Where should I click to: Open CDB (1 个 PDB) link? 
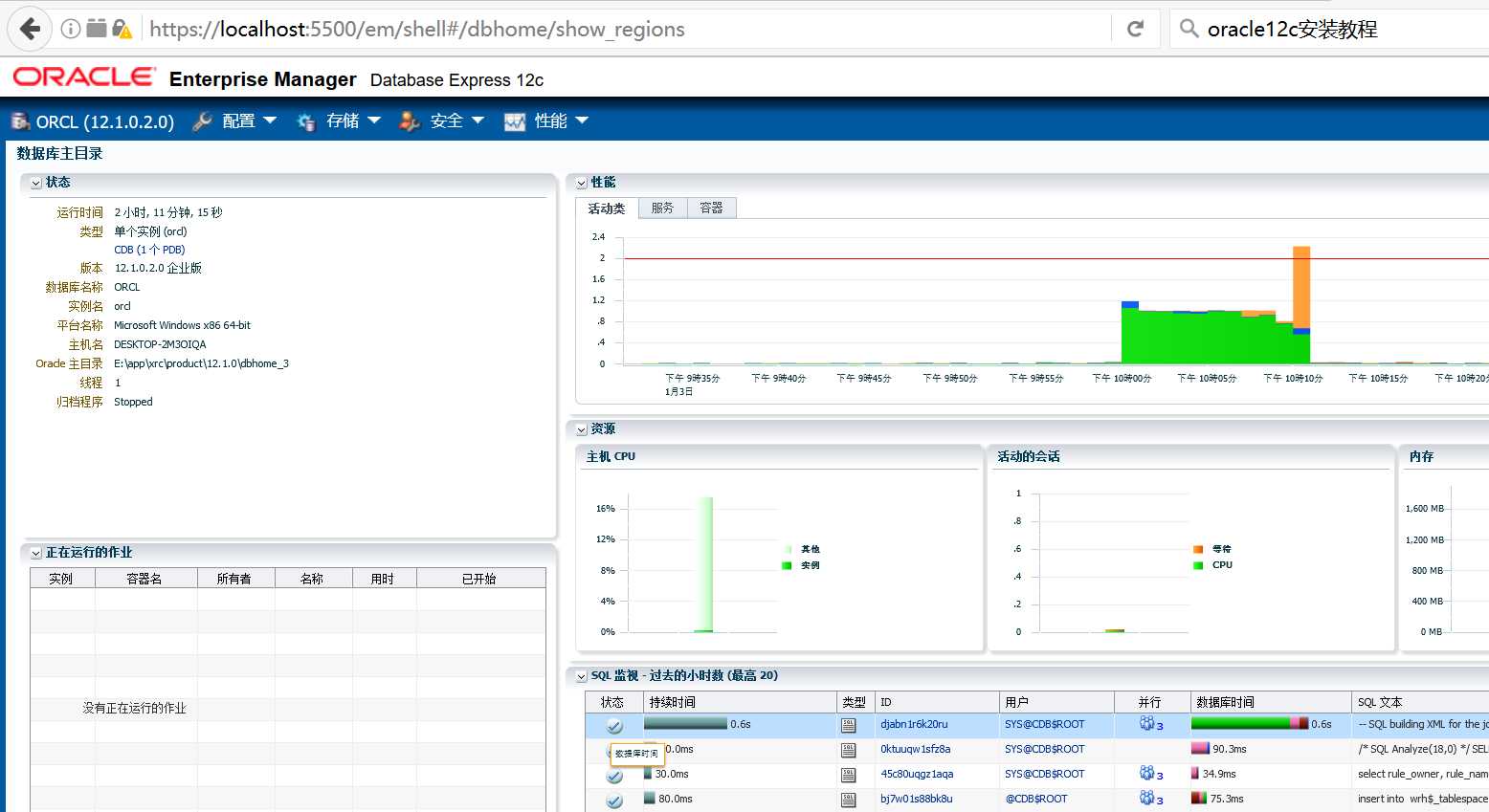click(149, 250)
